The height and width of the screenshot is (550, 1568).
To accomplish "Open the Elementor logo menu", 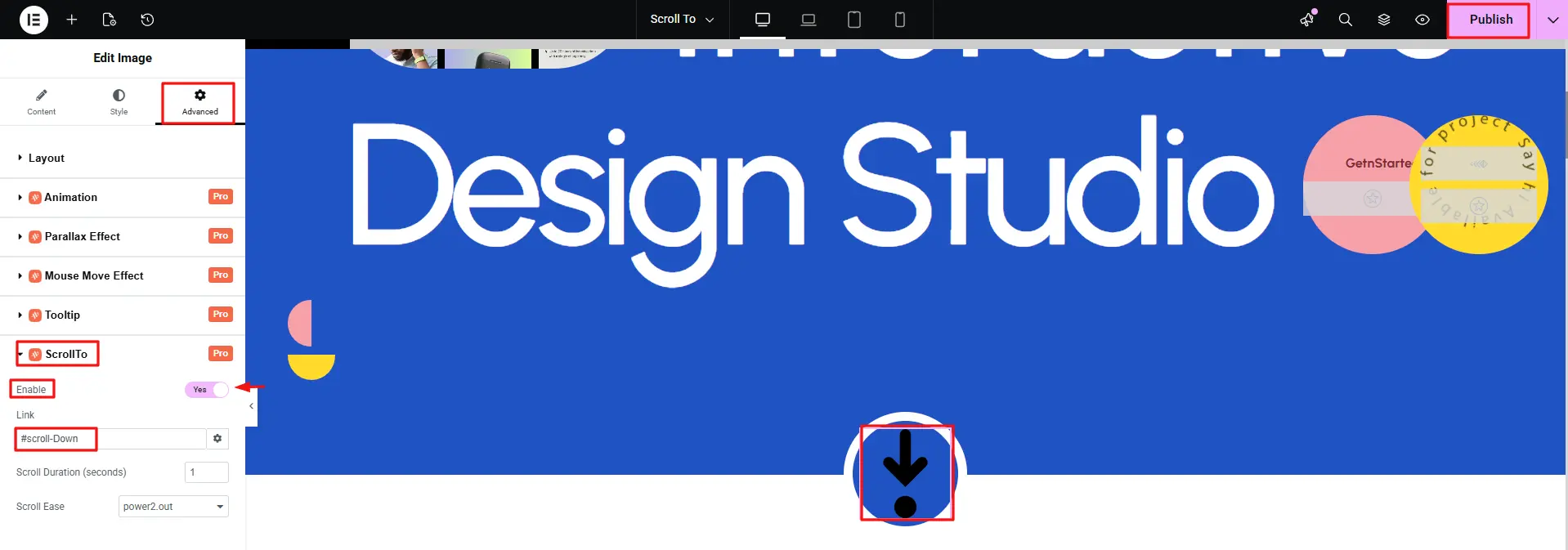I will [x=34, y=20].
